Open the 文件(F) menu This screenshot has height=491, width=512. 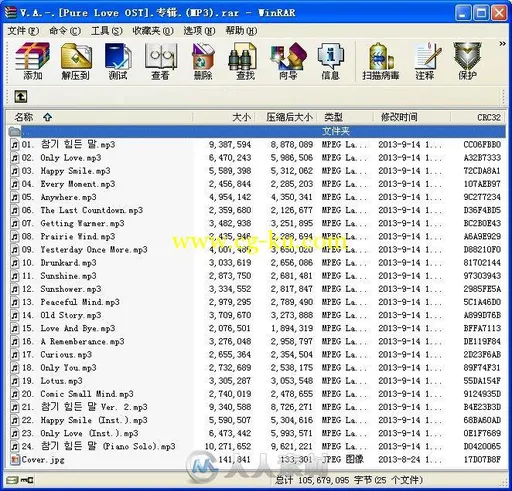pos(23,31)
